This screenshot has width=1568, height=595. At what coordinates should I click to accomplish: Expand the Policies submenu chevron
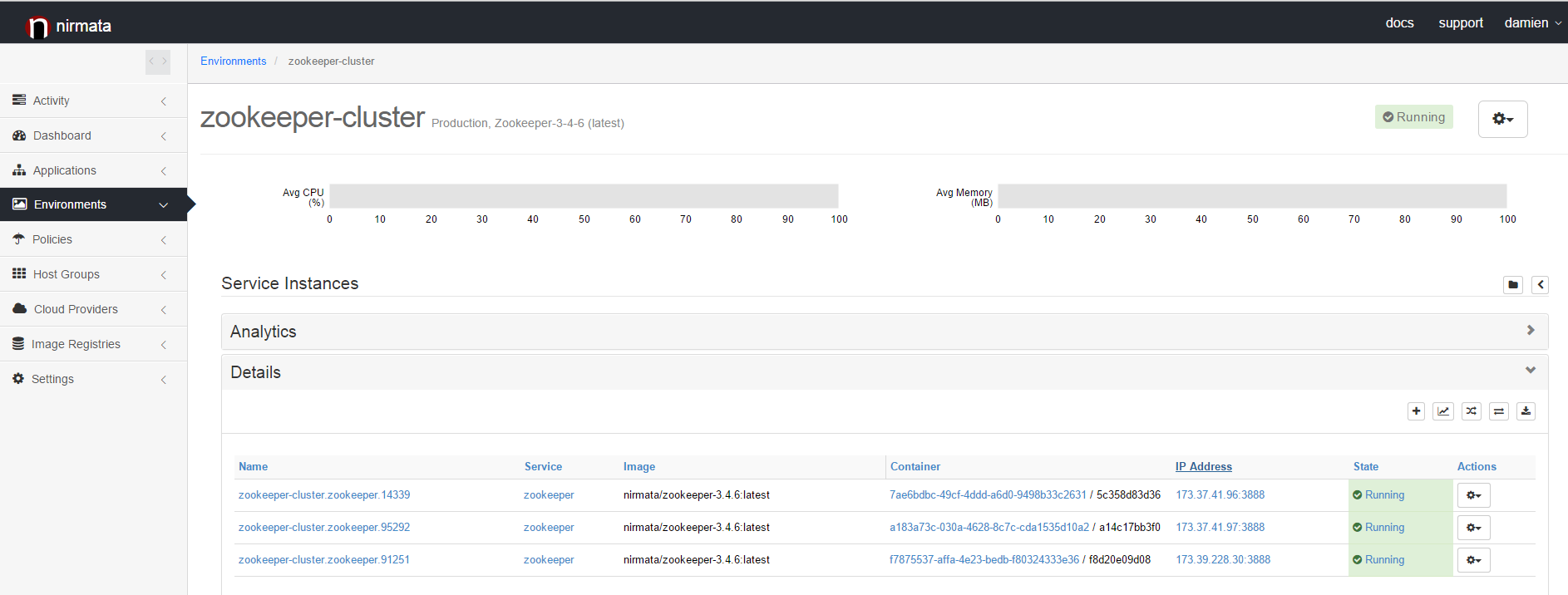pyautogui.click(x=164, y=240)
